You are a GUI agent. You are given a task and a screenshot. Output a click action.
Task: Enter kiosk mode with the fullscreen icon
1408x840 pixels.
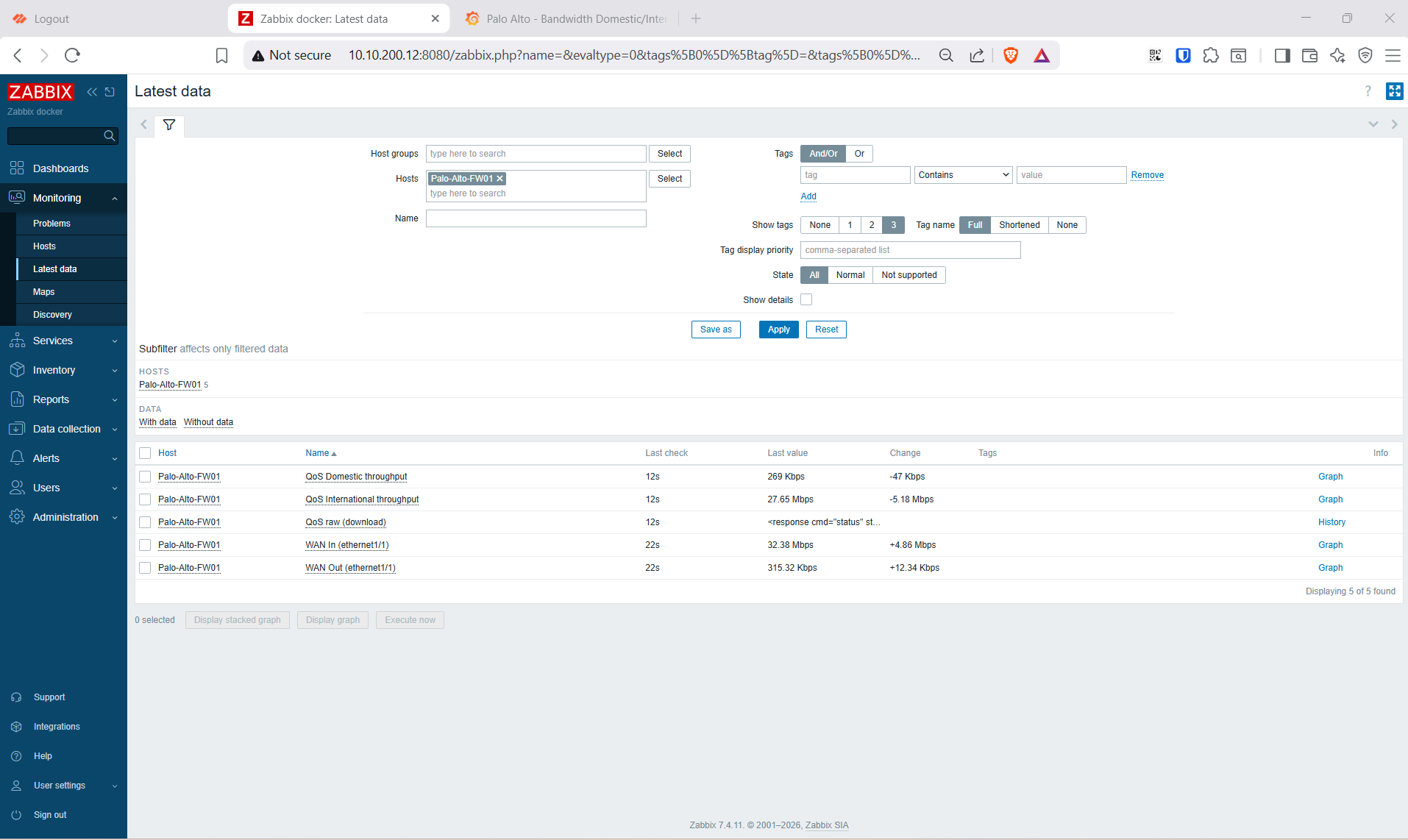click(1394, 91)
